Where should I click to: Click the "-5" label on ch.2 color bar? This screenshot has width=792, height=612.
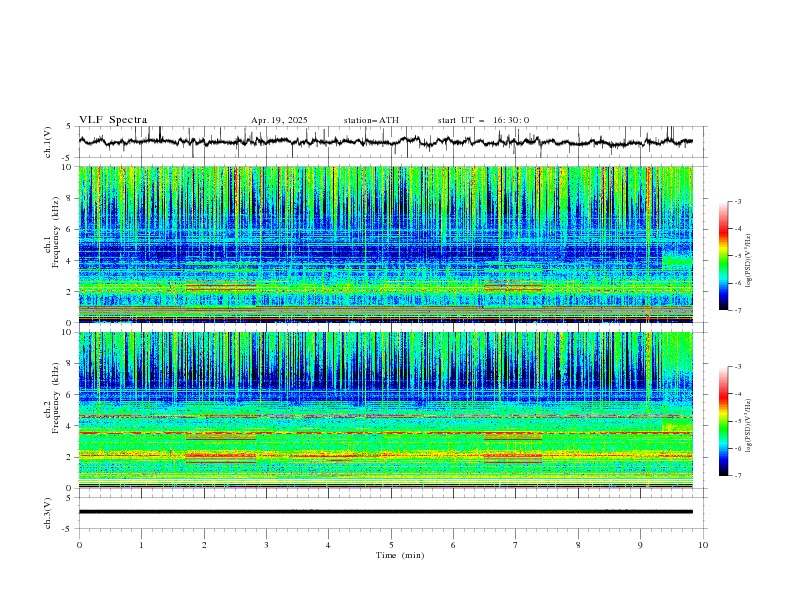738,421
